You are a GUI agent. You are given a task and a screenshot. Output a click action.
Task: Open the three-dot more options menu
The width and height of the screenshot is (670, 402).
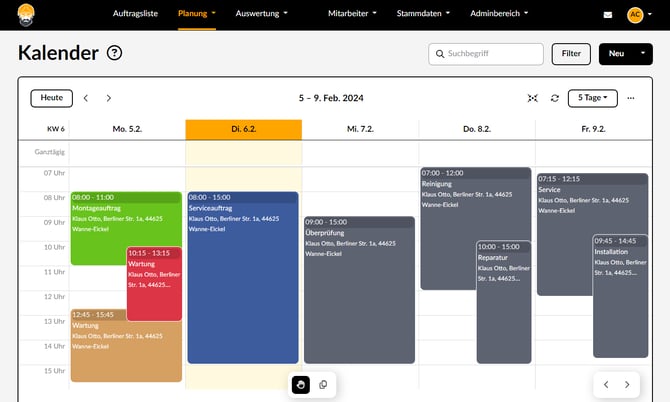tap(631, 98)
